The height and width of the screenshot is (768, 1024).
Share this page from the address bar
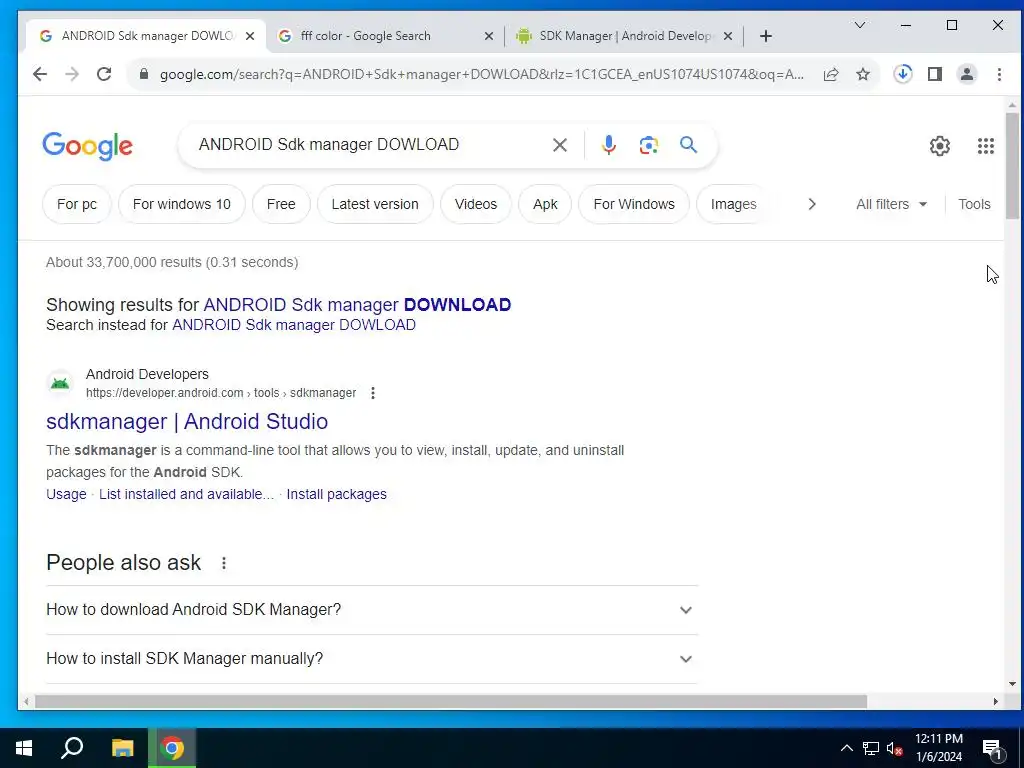[x=831, y=74]
